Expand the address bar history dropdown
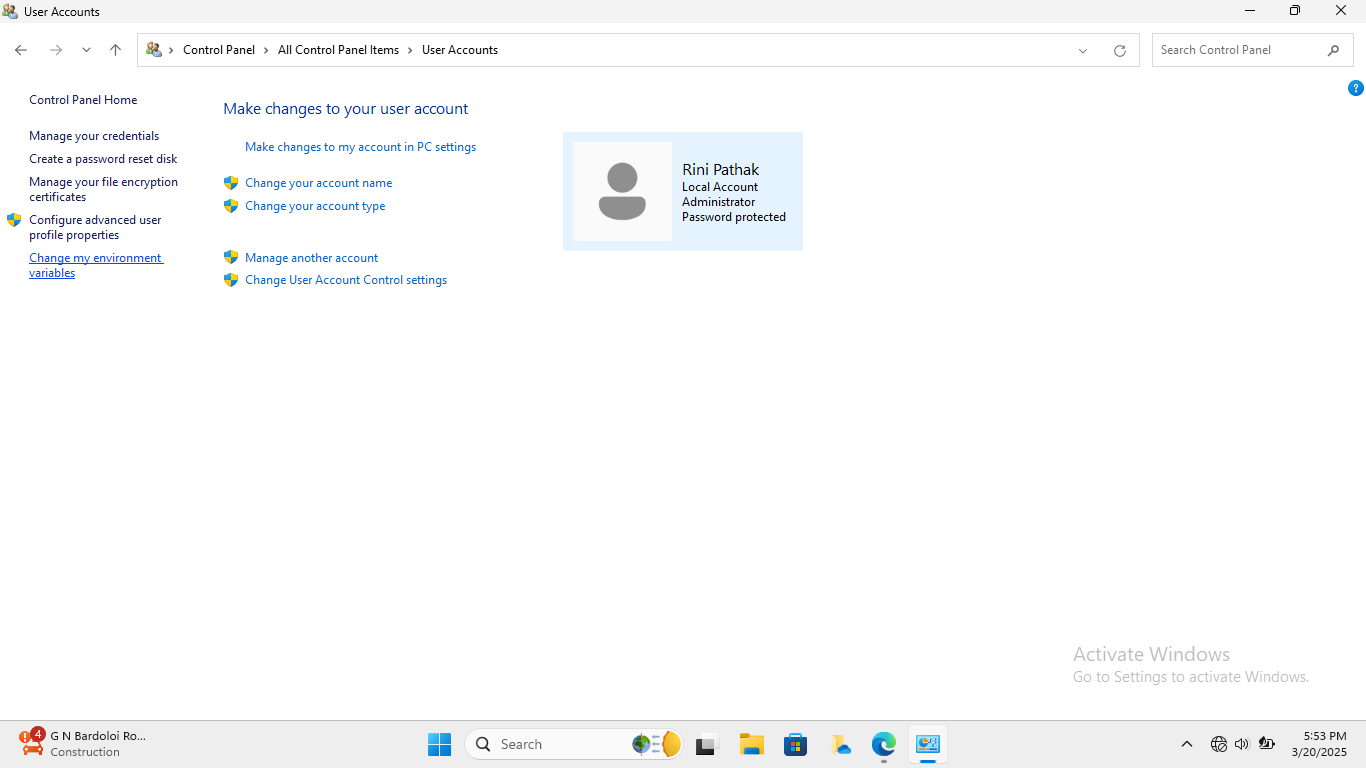1366x768 pixels. pos(1082,51)
